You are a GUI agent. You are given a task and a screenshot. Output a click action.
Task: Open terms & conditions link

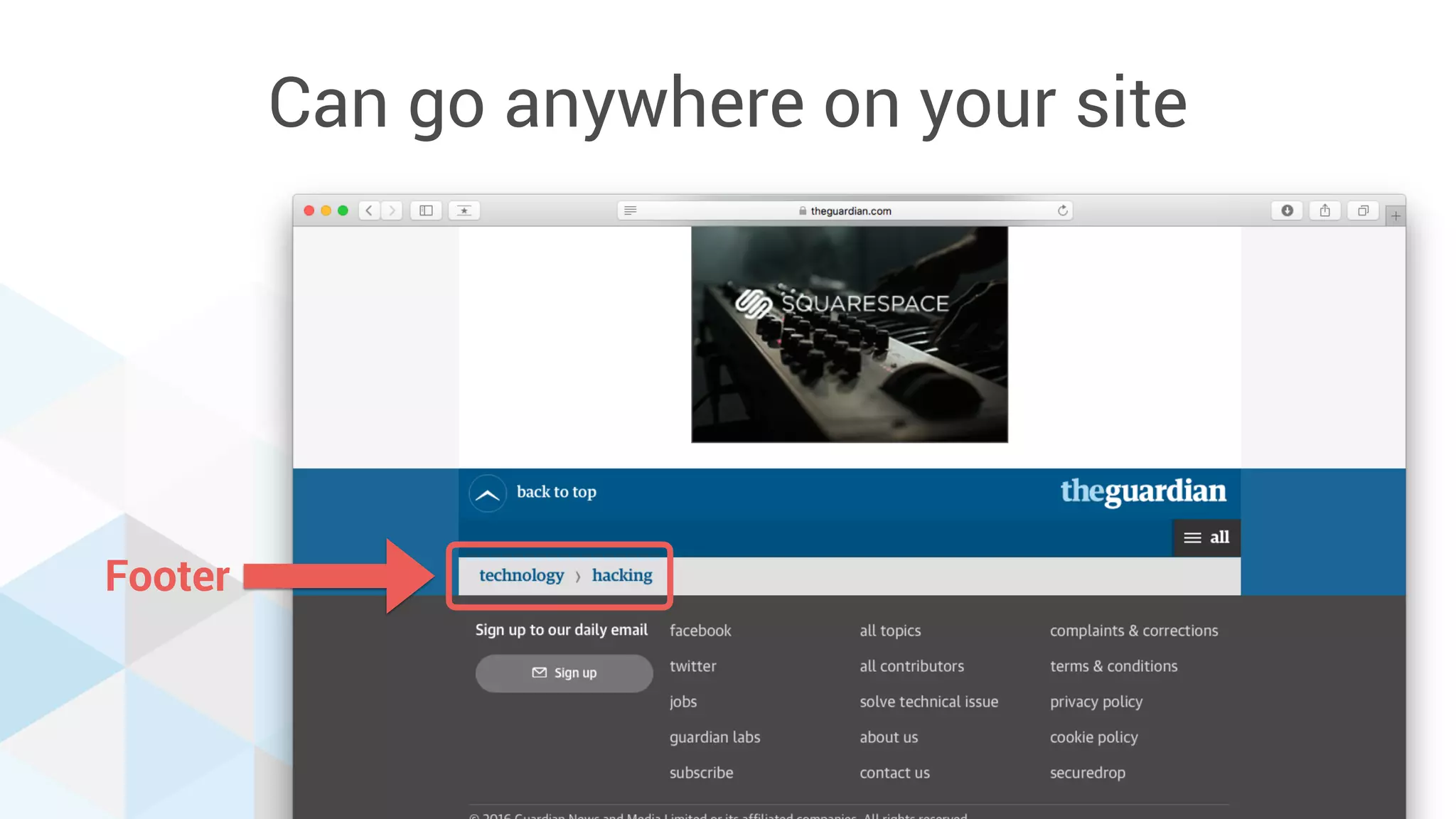pyautogui.click(x=1114, y=666)
